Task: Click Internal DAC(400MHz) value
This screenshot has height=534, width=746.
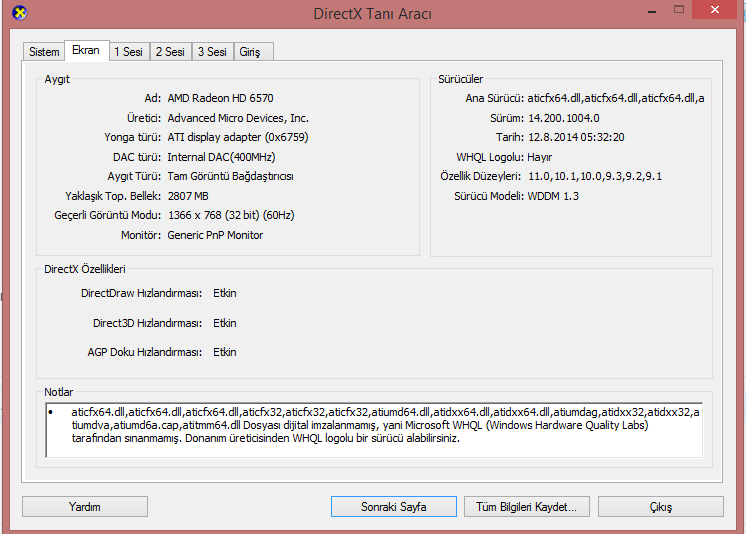Action: 221,157
